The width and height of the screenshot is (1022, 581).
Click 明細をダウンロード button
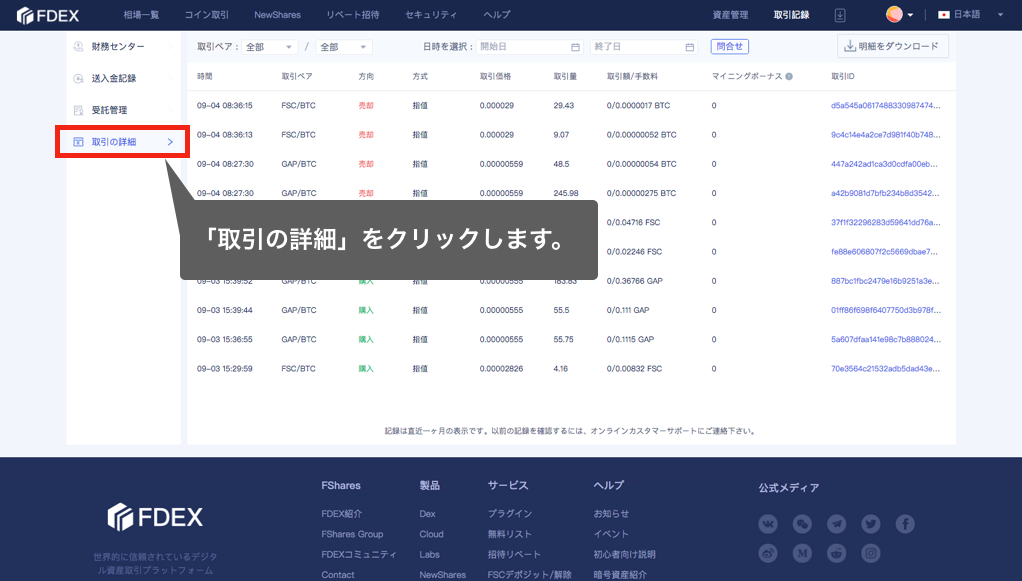coord(892,46)
